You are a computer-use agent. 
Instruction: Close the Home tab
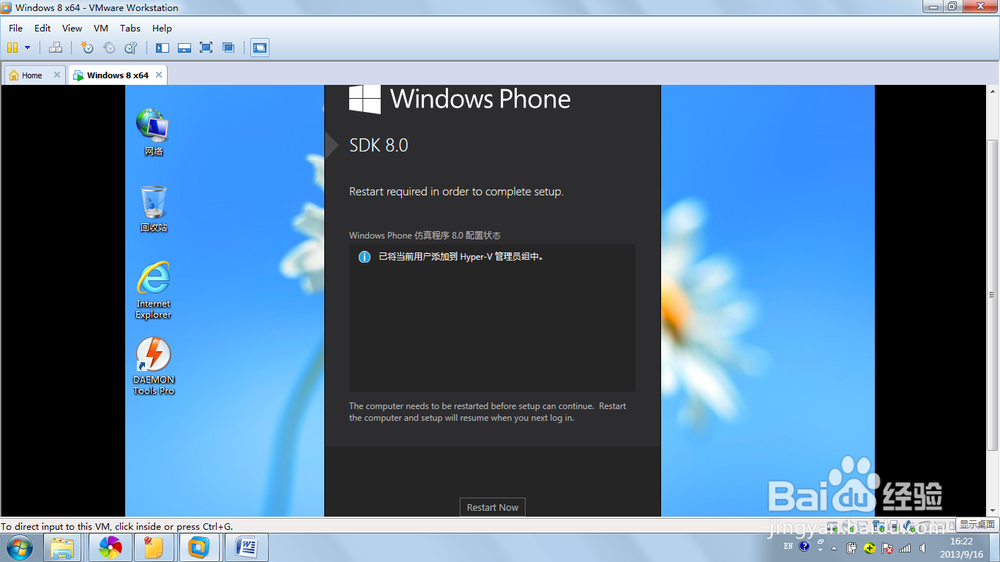pos(57,75)
